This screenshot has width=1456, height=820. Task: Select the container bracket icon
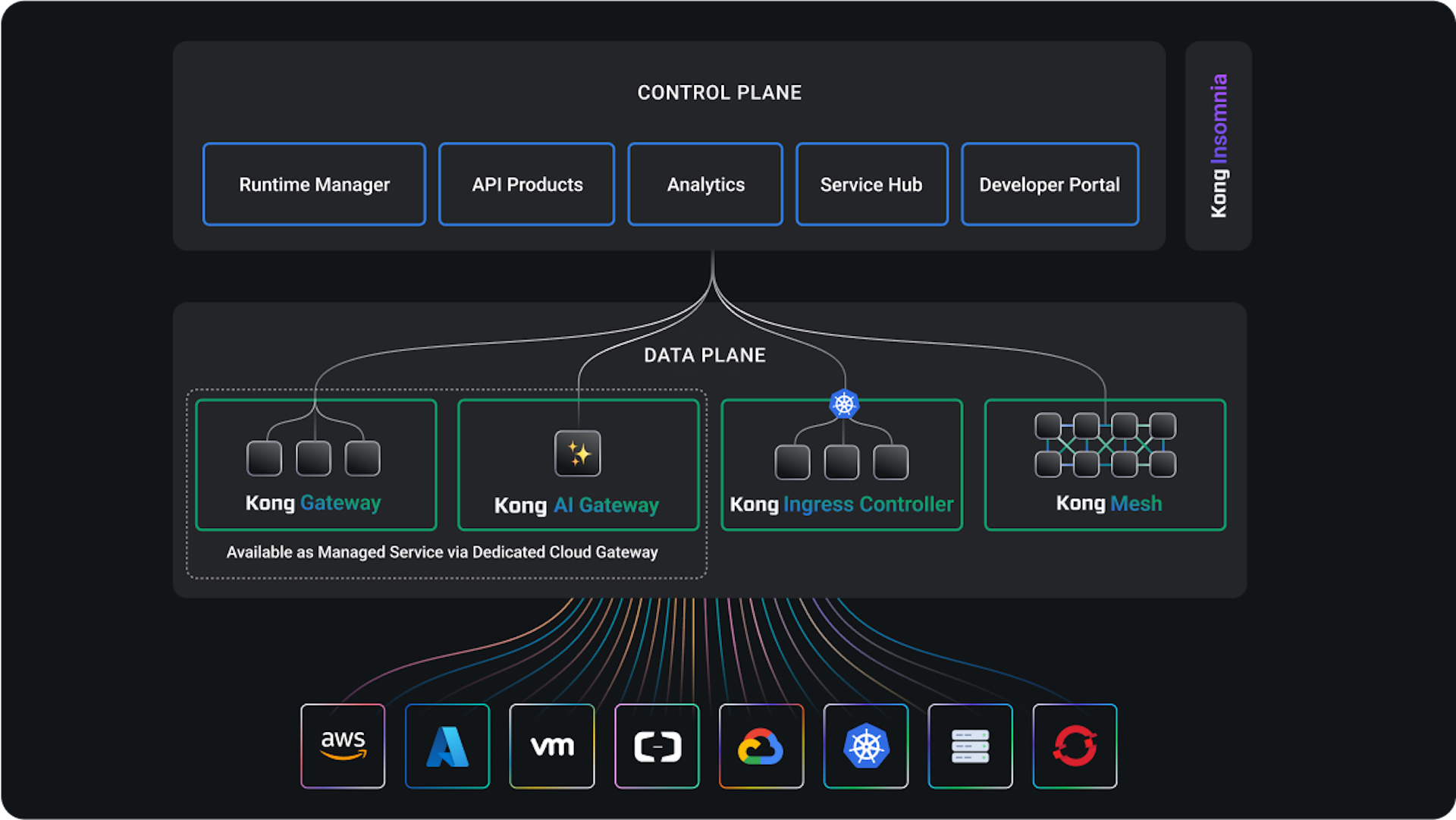(x=657, y=746)
